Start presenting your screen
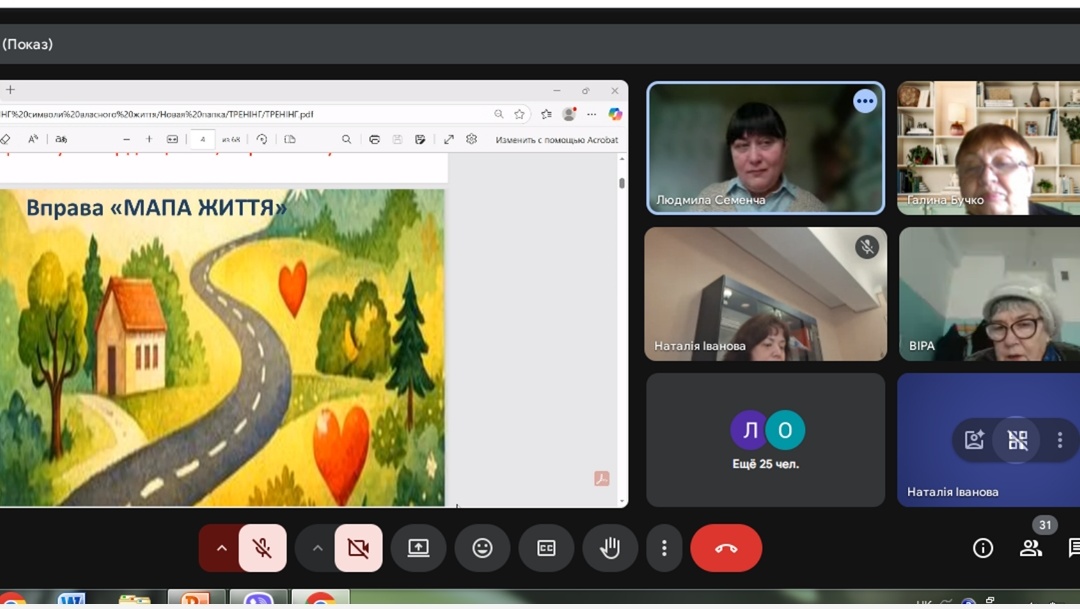 coord(418,548)
